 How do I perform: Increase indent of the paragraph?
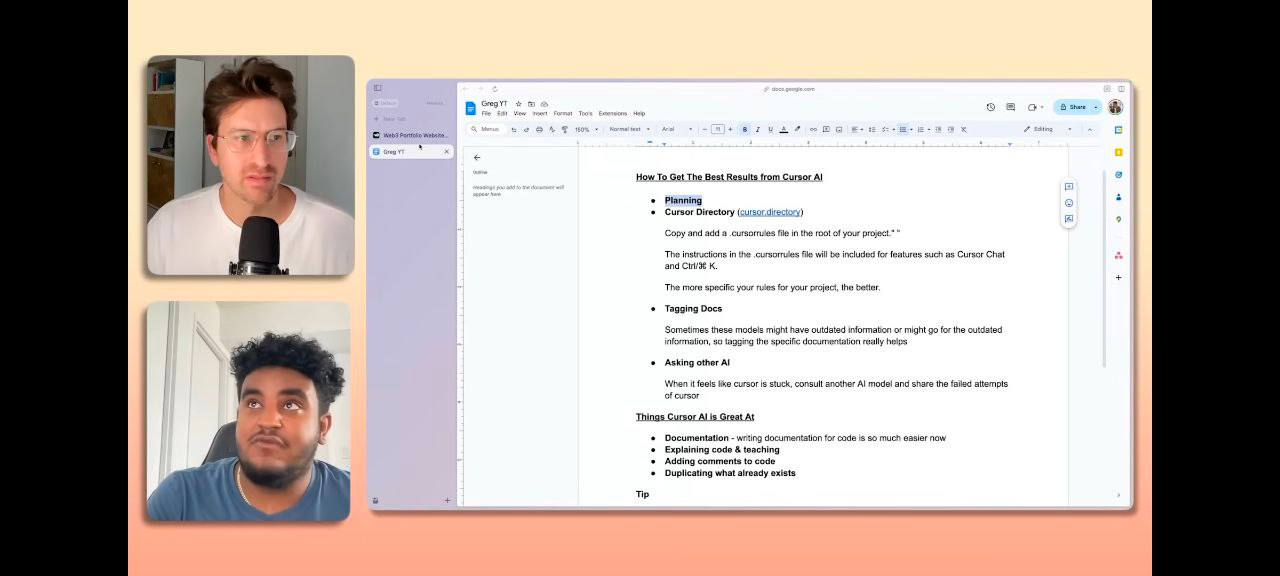pyautogui.click(x=951, y=129)
